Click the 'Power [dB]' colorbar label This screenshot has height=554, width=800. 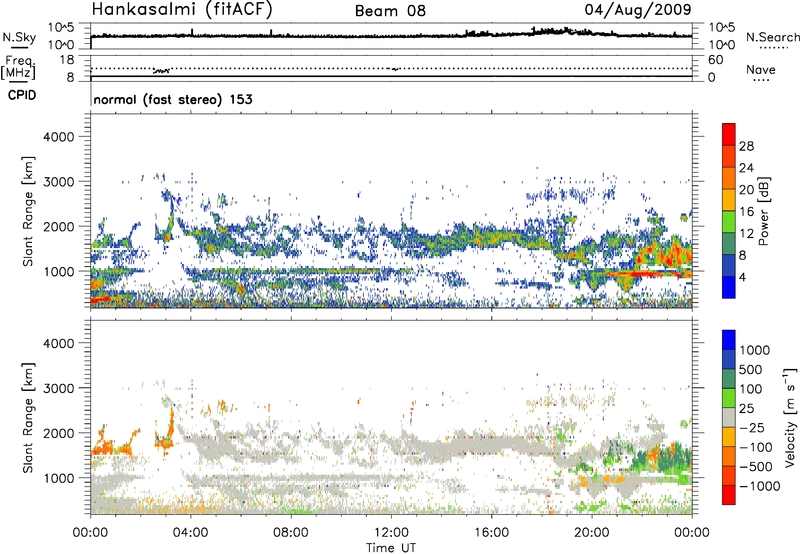click(x=763, y=211)
